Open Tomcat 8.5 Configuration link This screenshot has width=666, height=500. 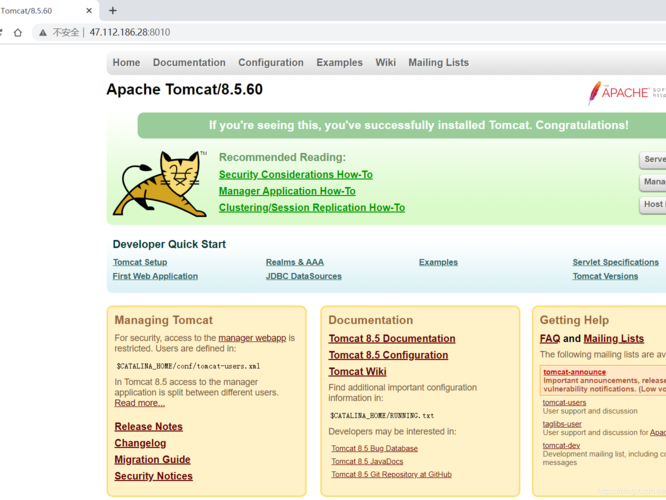(388, 355)
